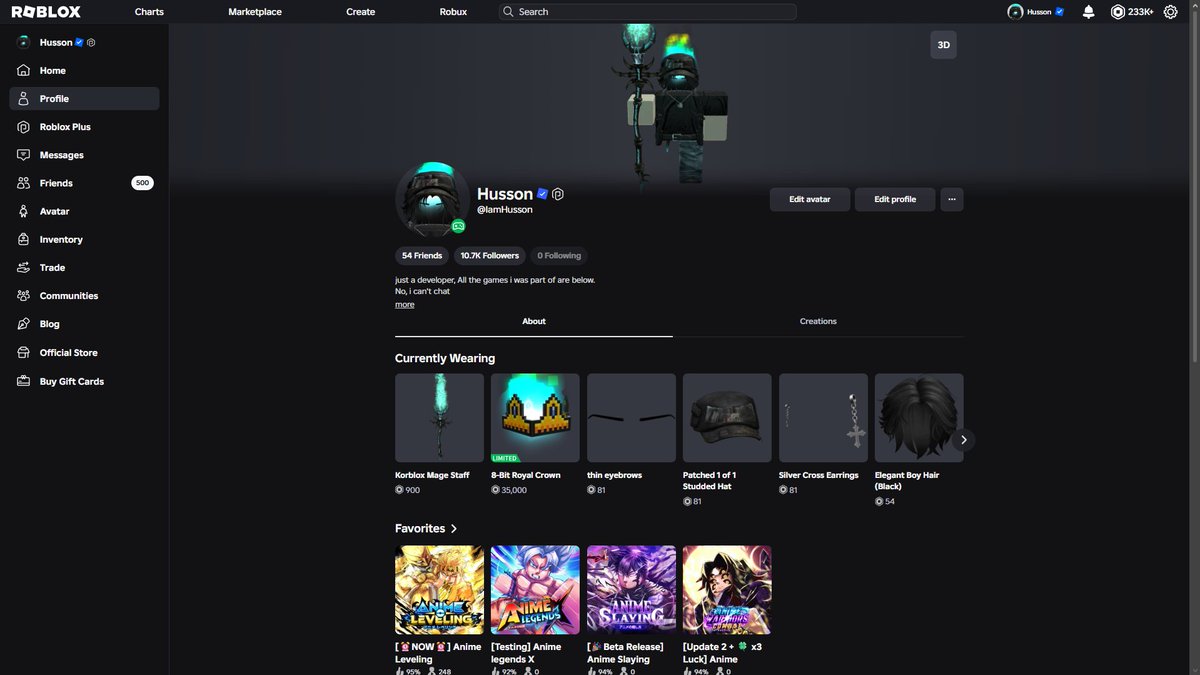Click the Official Store sidebar icon
The image size is (1200, 675).
(23, 352)
